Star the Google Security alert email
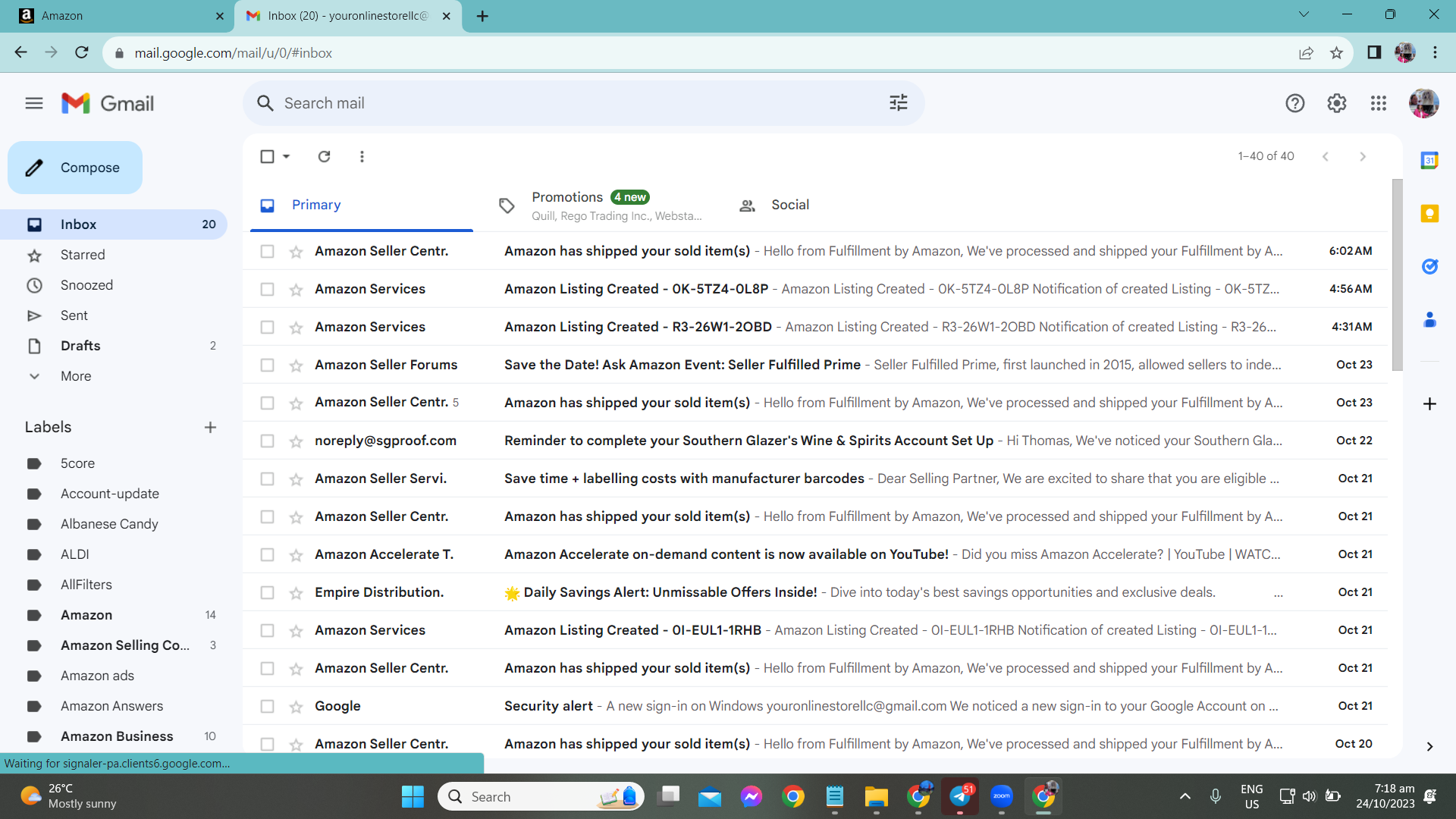The width and height of the screenshot is (1456, 819). pyautogui.click(x=296, y=707)
